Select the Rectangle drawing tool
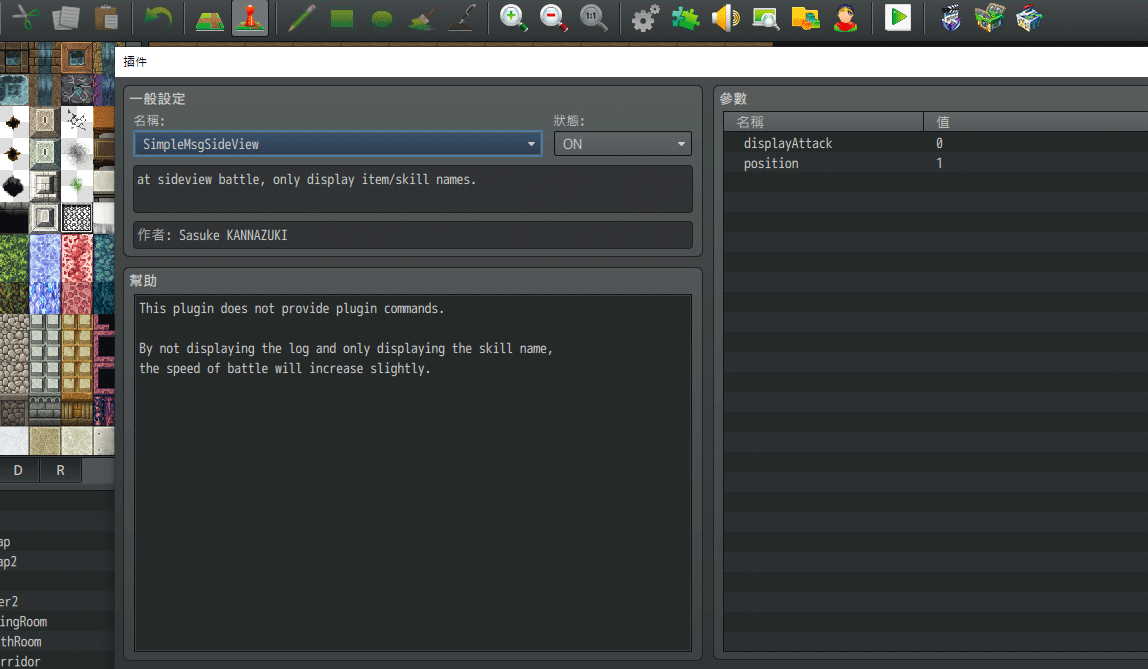Viewport: 1148px width, 669px height. click(x=342, y=18)
